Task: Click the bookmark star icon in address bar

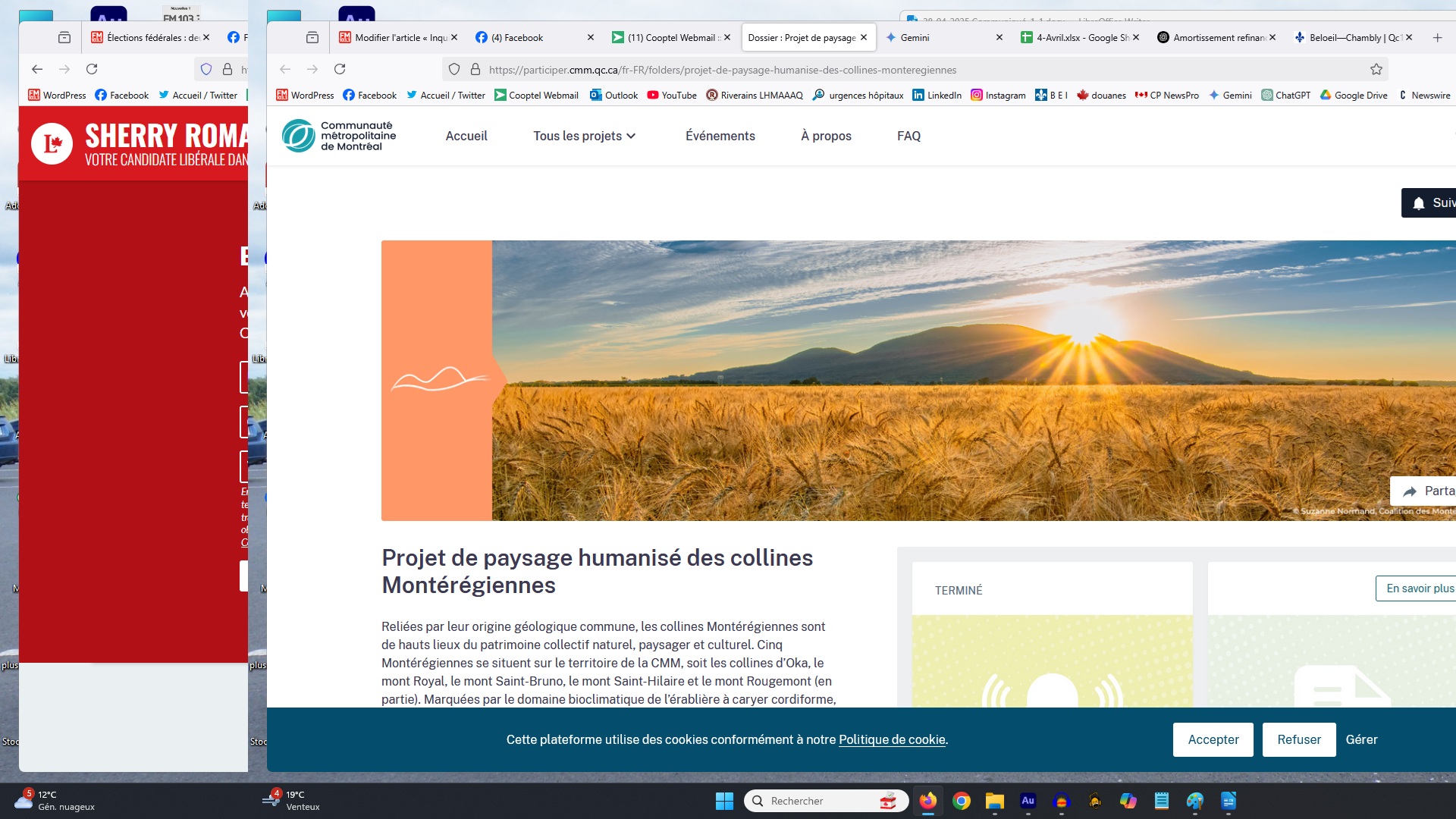Action: pos(1376,70)
